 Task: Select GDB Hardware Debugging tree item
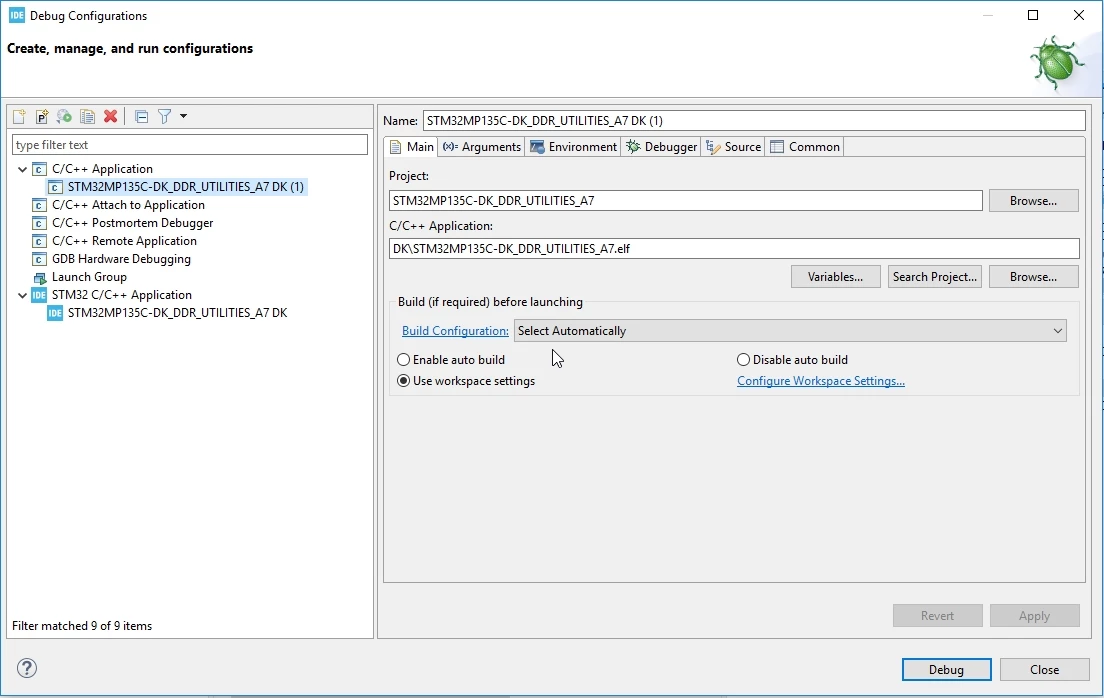[x=121, y=258]
